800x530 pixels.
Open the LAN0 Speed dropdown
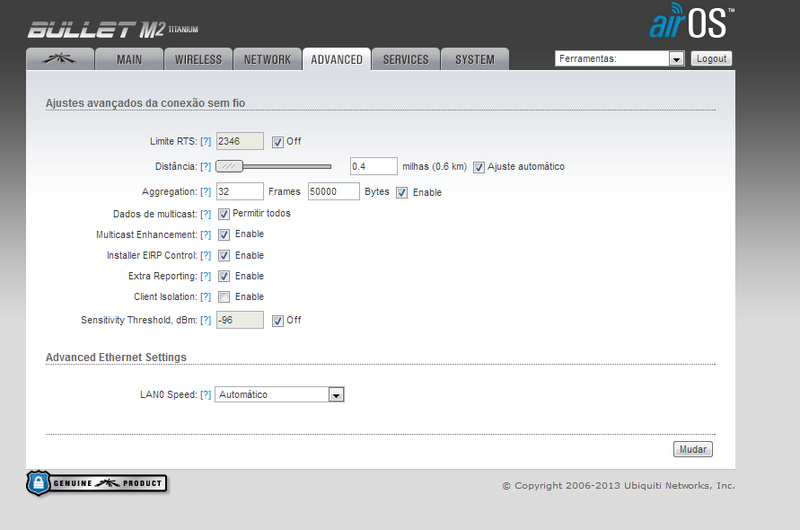click(280, 394)
